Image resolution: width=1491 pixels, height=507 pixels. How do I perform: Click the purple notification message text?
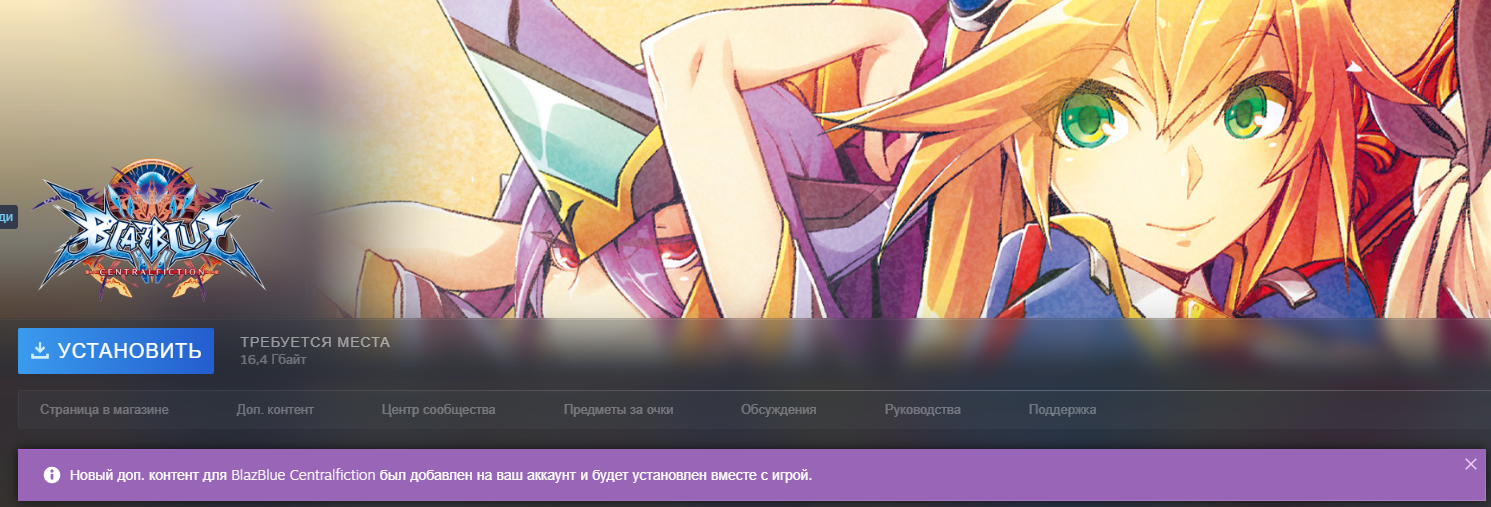click(600, 475)
